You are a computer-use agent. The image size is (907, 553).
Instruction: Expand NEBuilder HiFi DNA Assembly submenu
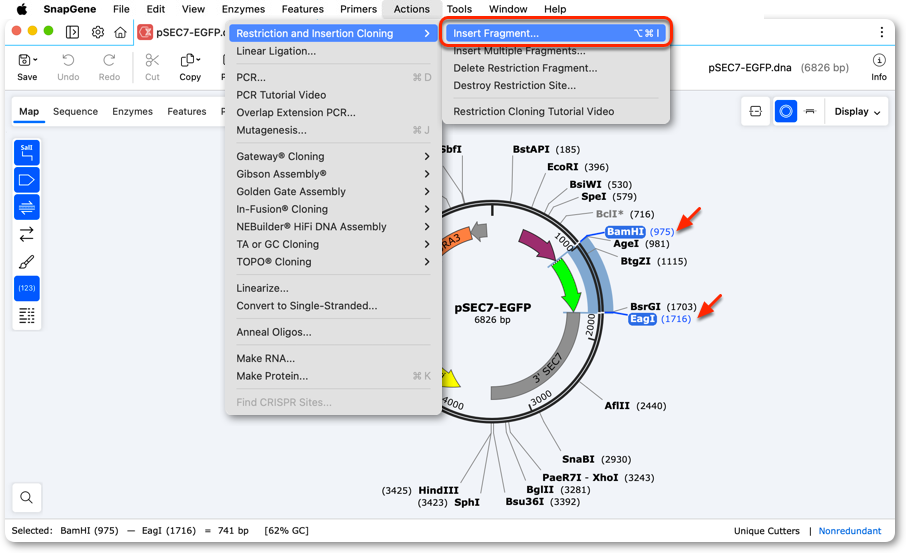333,227
